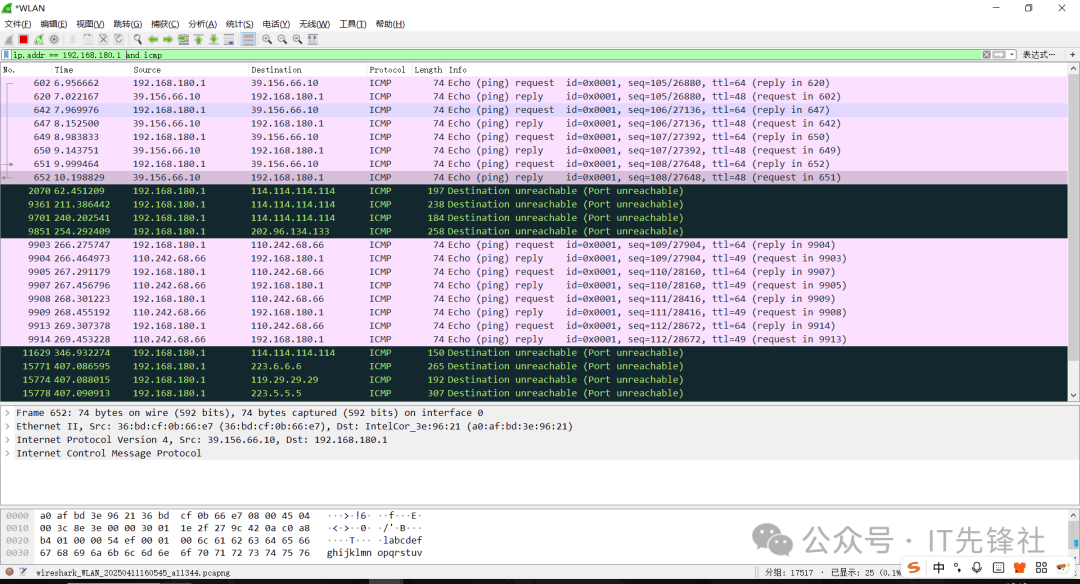Clear the display filter with X button
The image size is (1080, 584).
tap(985, 55)
